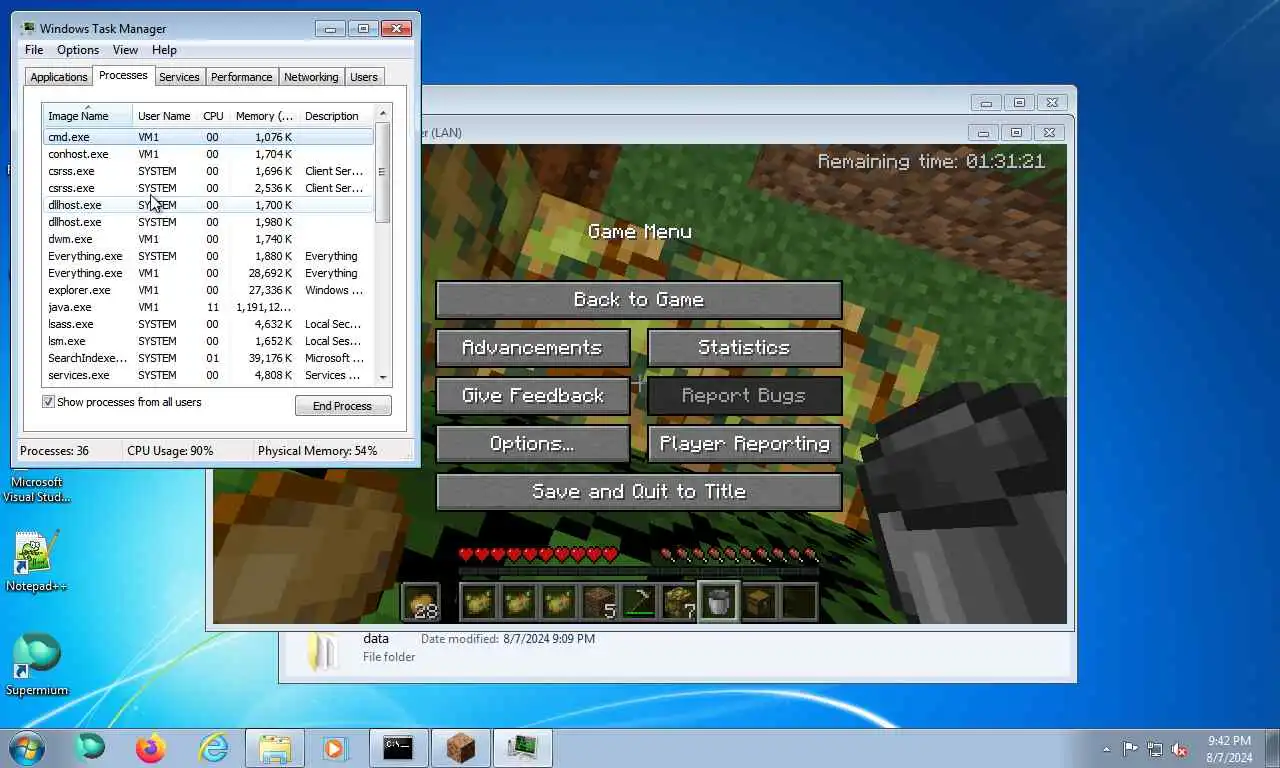Select the pickaxe hotbar slot
This screenshot has width=1280, height=768.
tap(639, 602)
